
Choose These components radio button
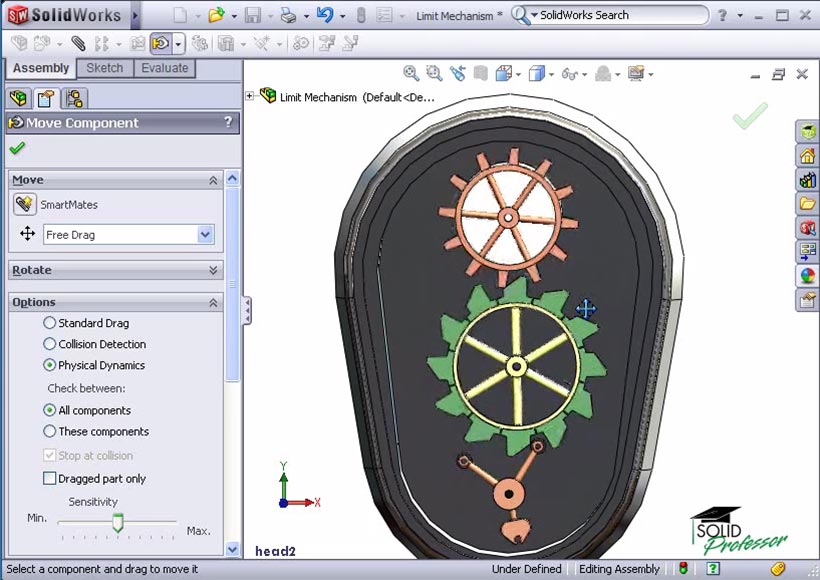(x=50, y=432)
